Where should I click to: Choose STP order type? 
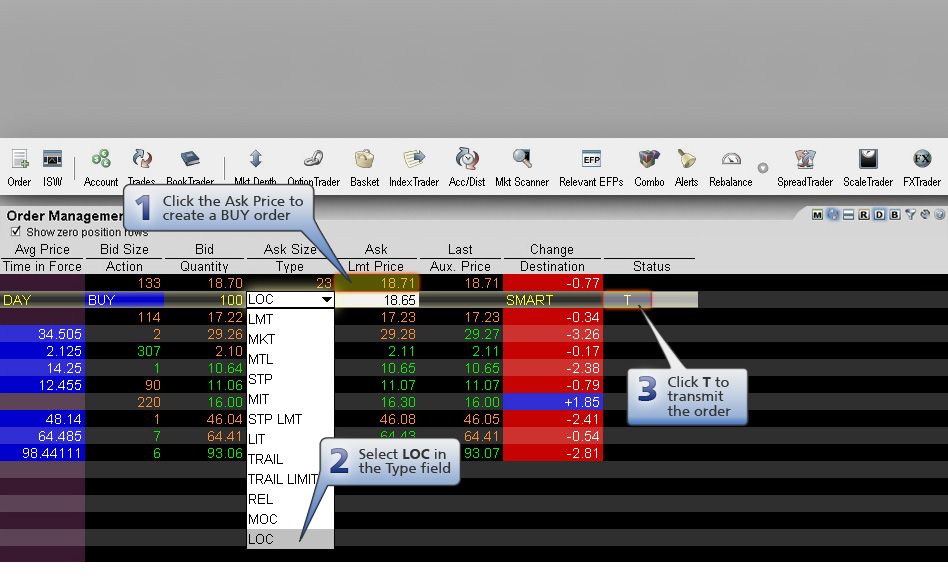click(x=290, y=379)
